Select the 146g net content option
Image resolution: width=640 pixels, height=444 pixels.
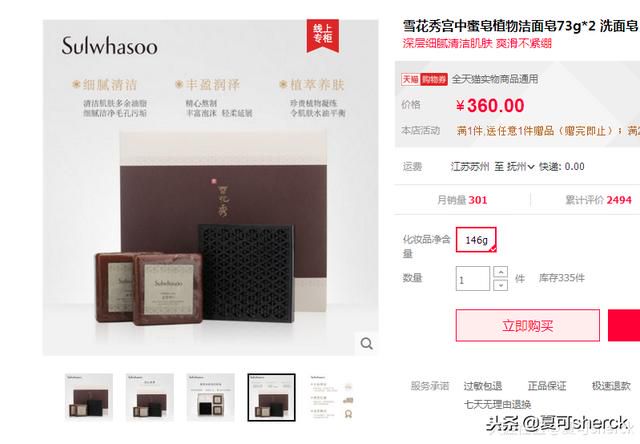tap(476, 240)
